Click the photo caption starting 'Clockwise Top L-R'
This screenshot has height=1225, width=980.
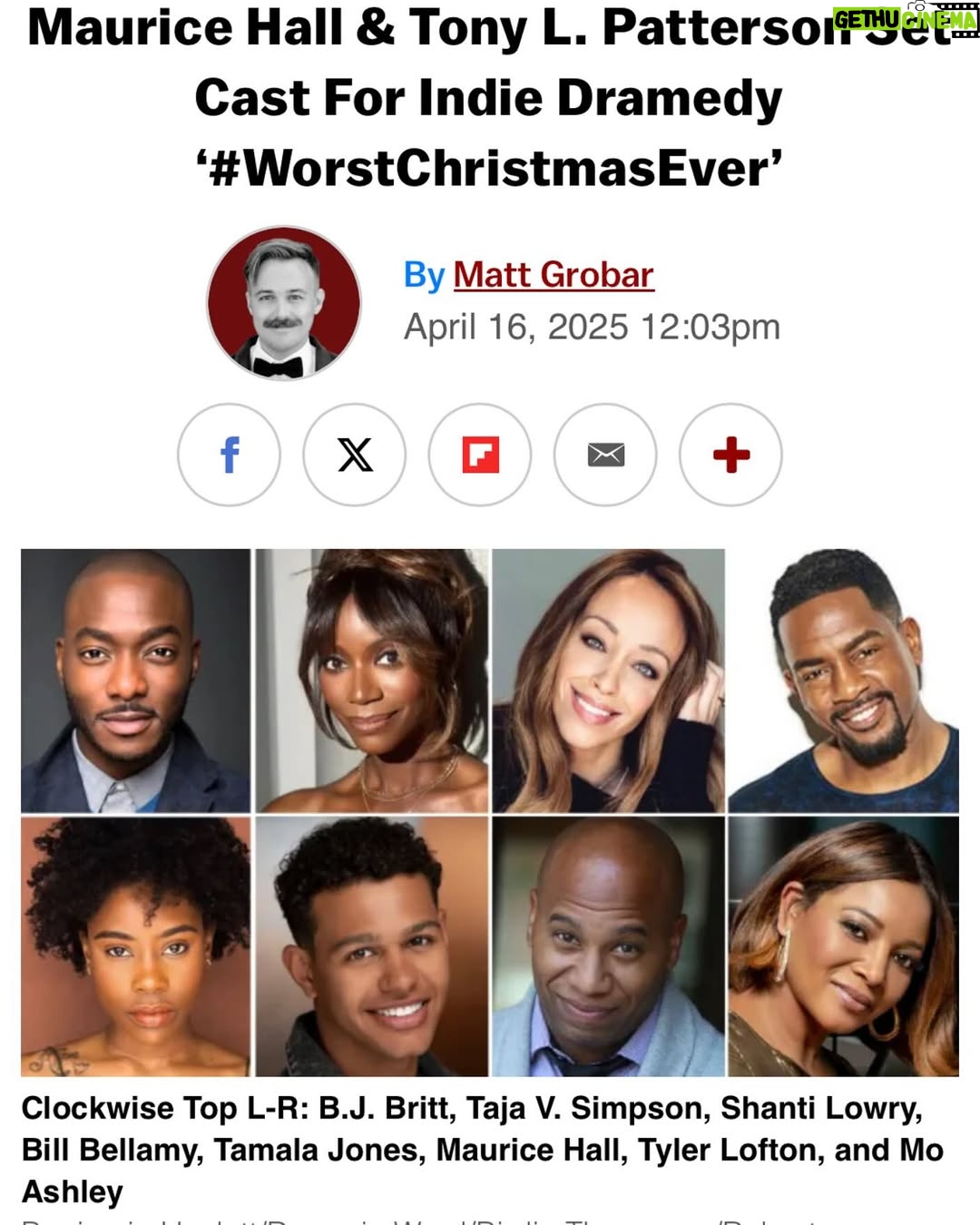[482, 1150]
